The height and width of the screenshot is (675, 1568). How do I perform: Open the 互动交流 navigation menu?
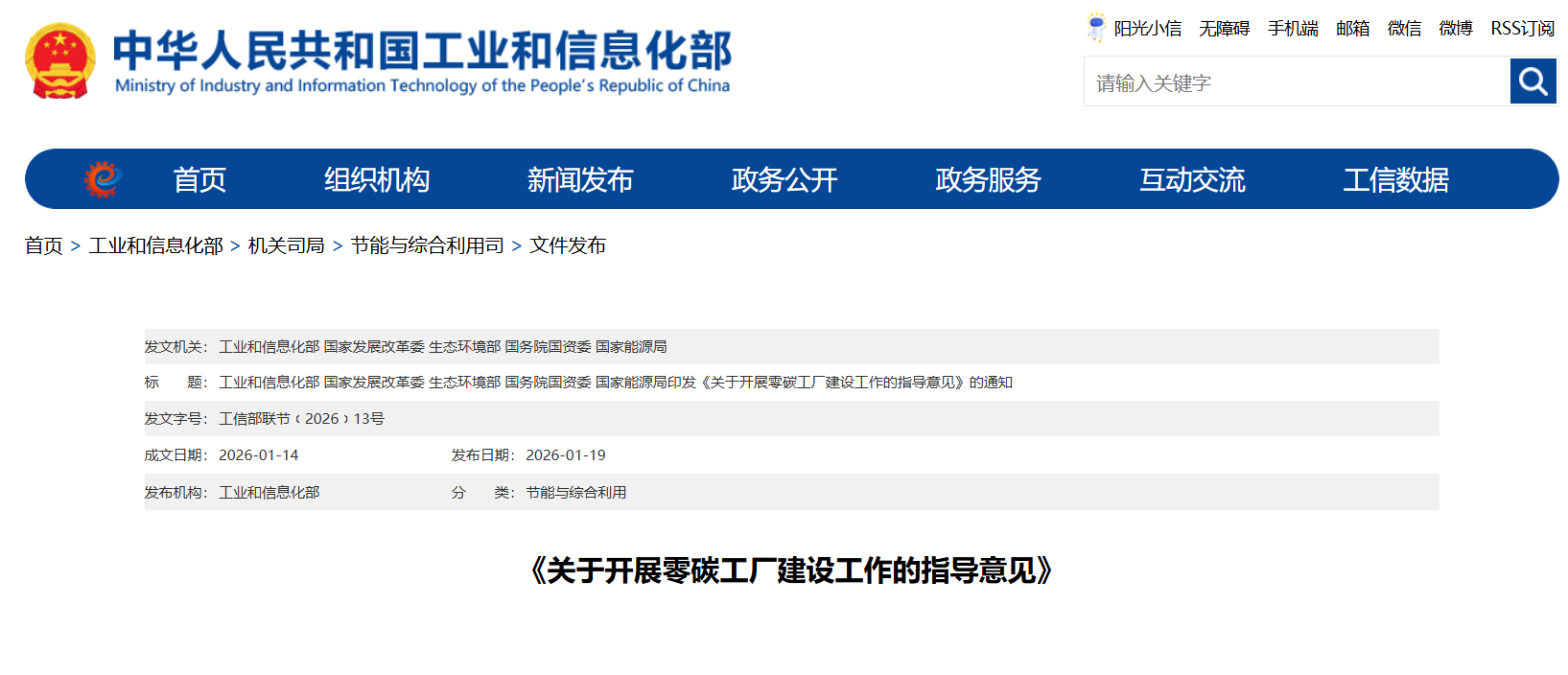click(1192, 179)
